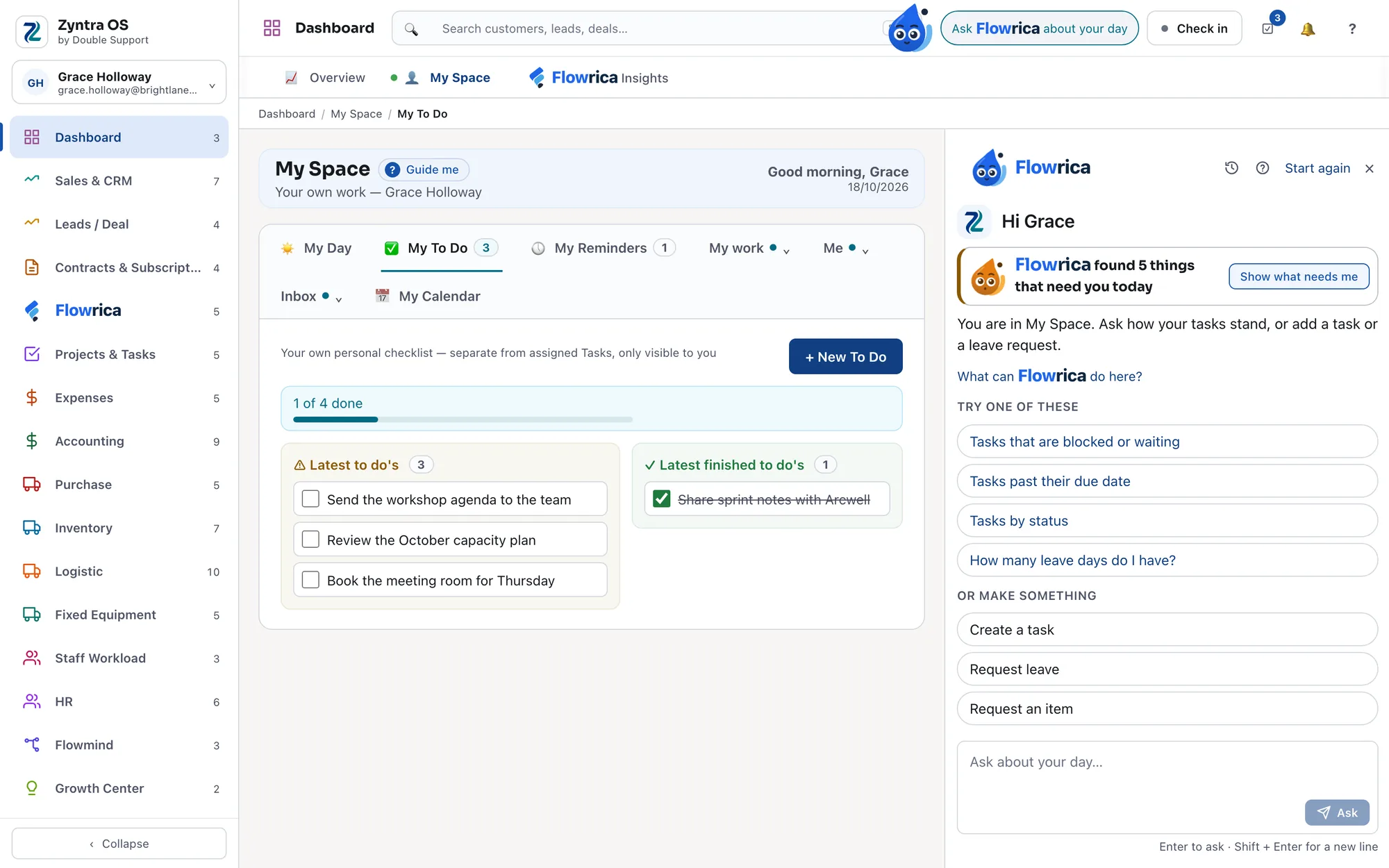
Task: Close the Flowrica assistant panel
Action: tap(1370, 168)
